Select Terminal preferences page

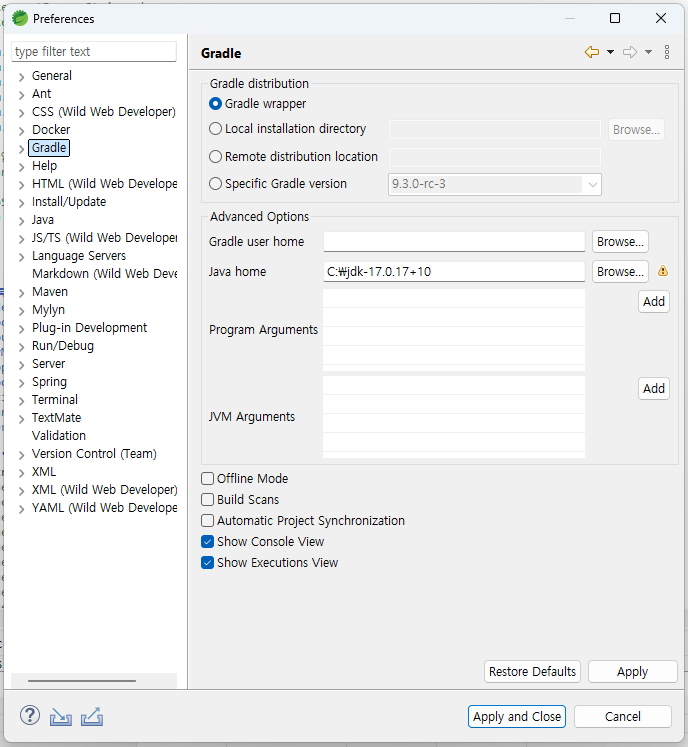[55, 400]
